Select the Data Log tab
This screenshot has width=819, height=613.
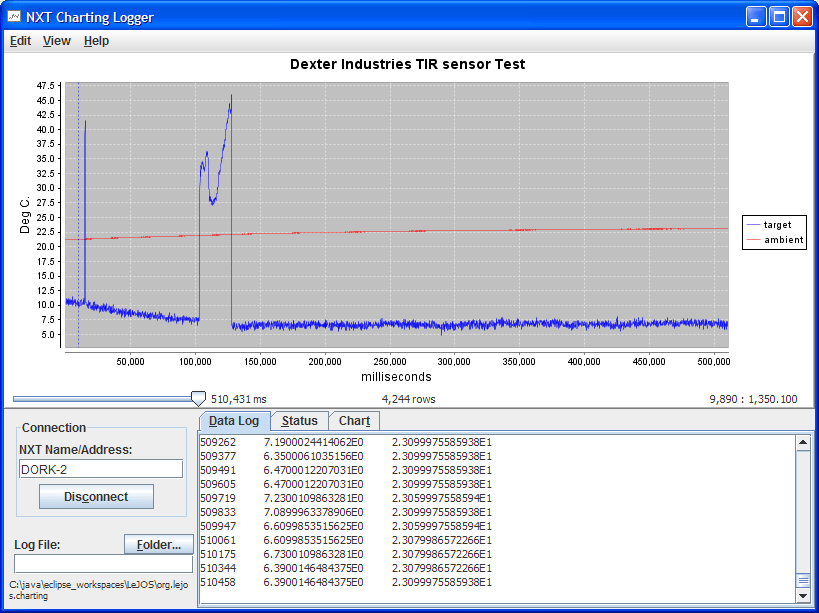pos(234,421)
